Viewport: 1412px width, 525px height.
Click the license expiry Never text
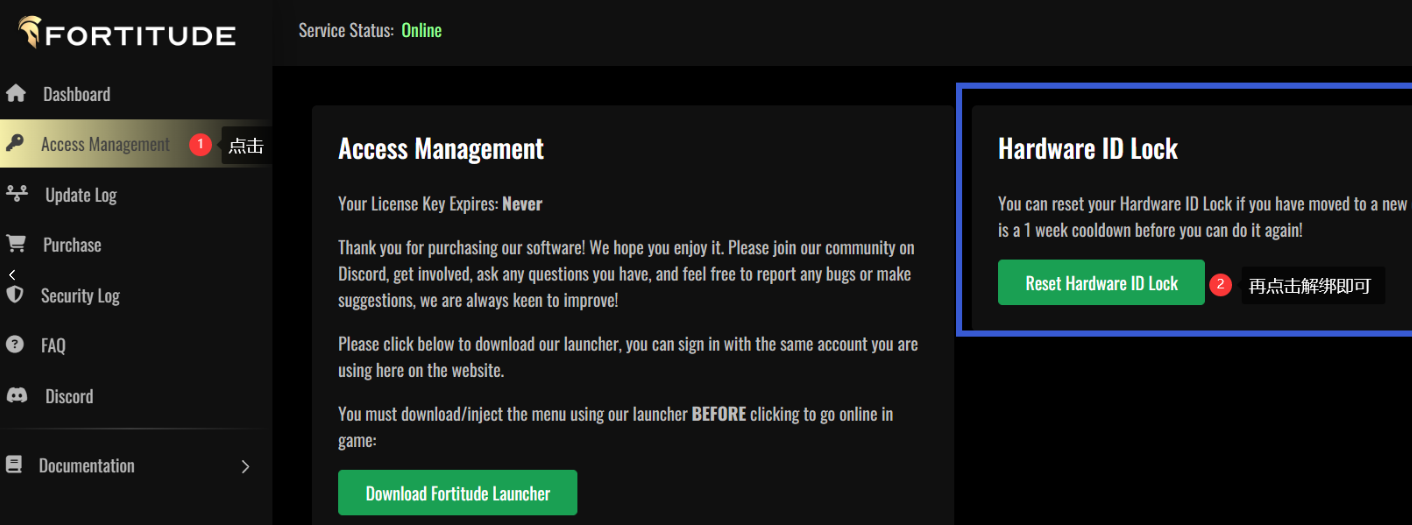pyautogui.click(x=522, y=204)
